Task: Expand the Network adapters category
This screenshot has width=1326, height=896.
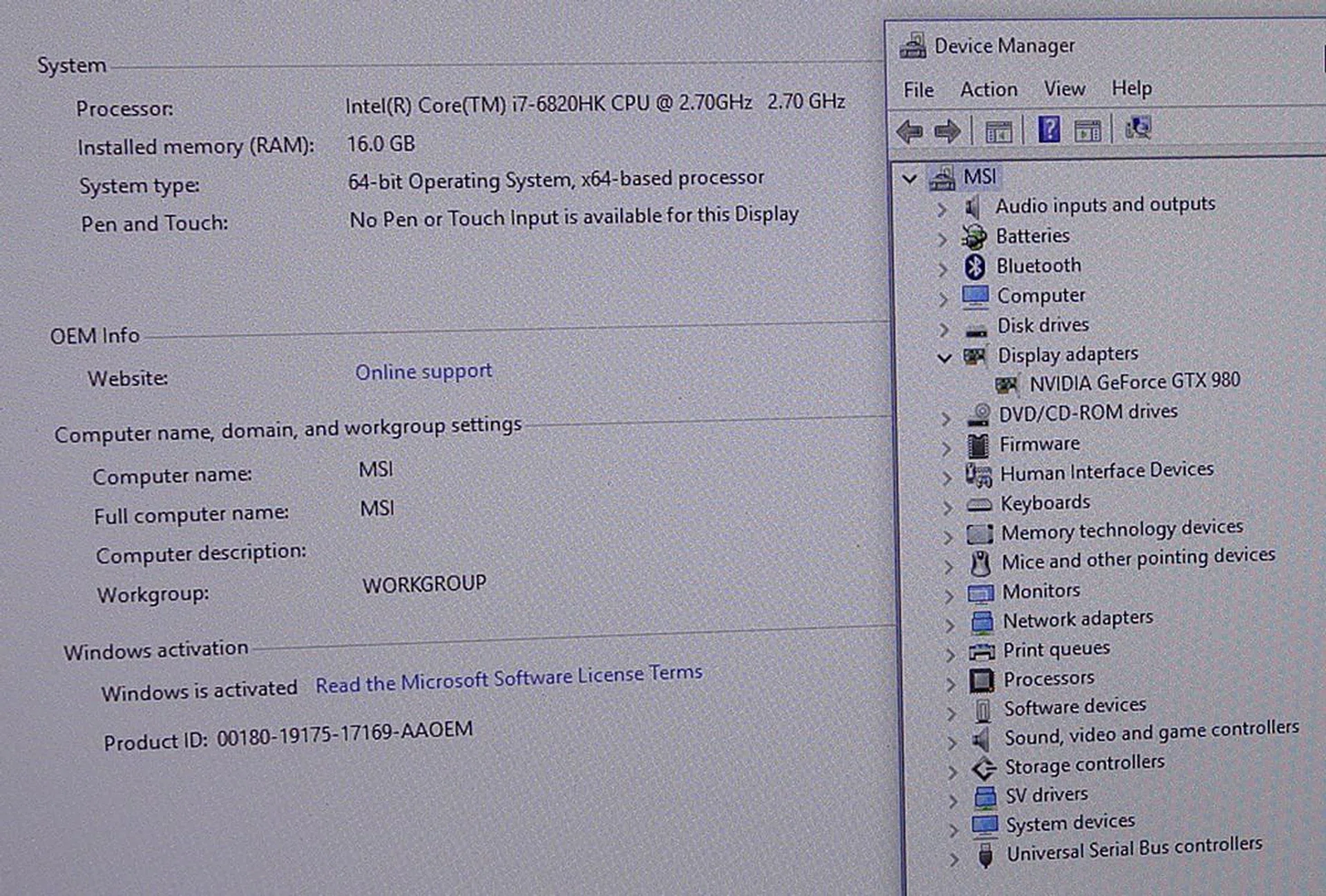Action: [x=950, y=624]
